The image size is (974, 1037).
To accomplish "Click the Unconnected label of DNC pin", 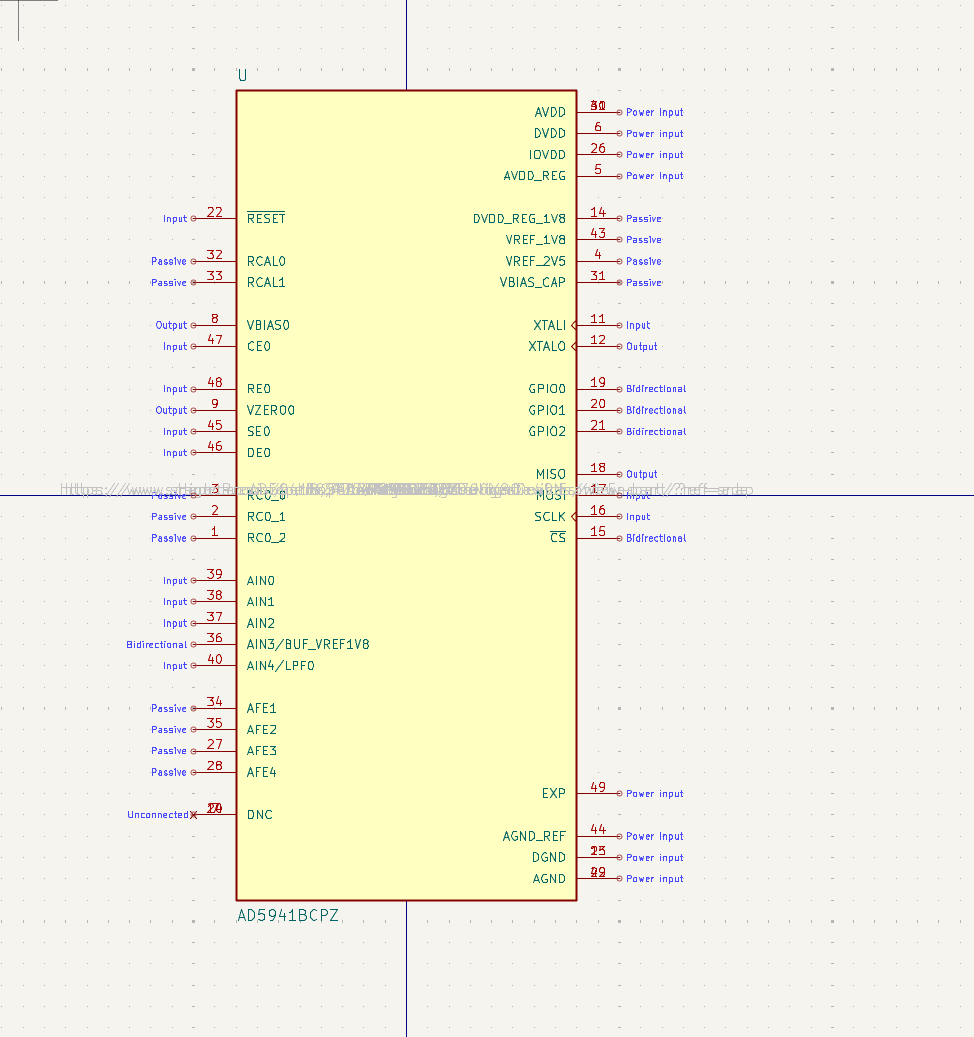I will [x=158, y=815].
